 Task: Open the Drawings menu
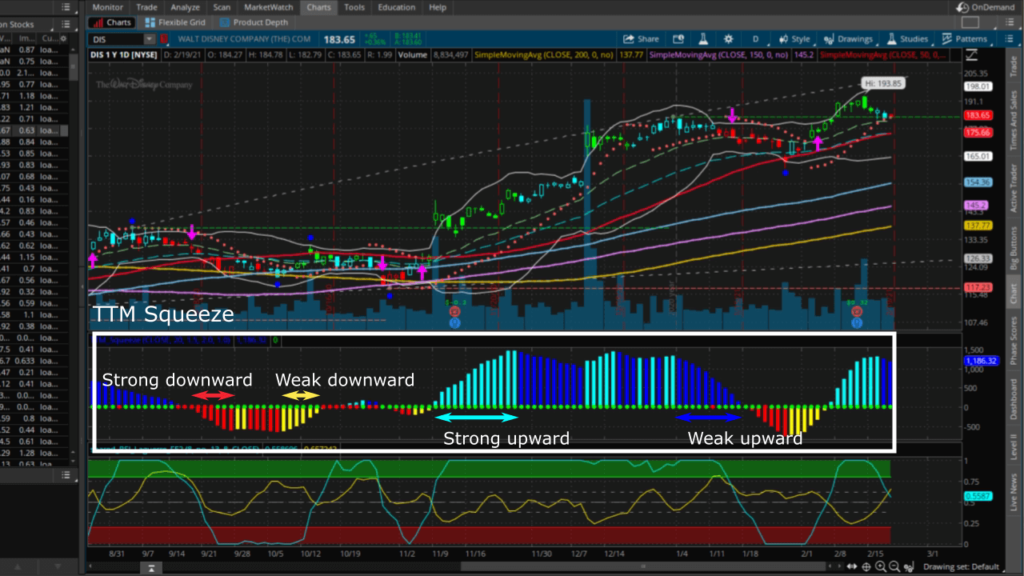click(848, 39)
